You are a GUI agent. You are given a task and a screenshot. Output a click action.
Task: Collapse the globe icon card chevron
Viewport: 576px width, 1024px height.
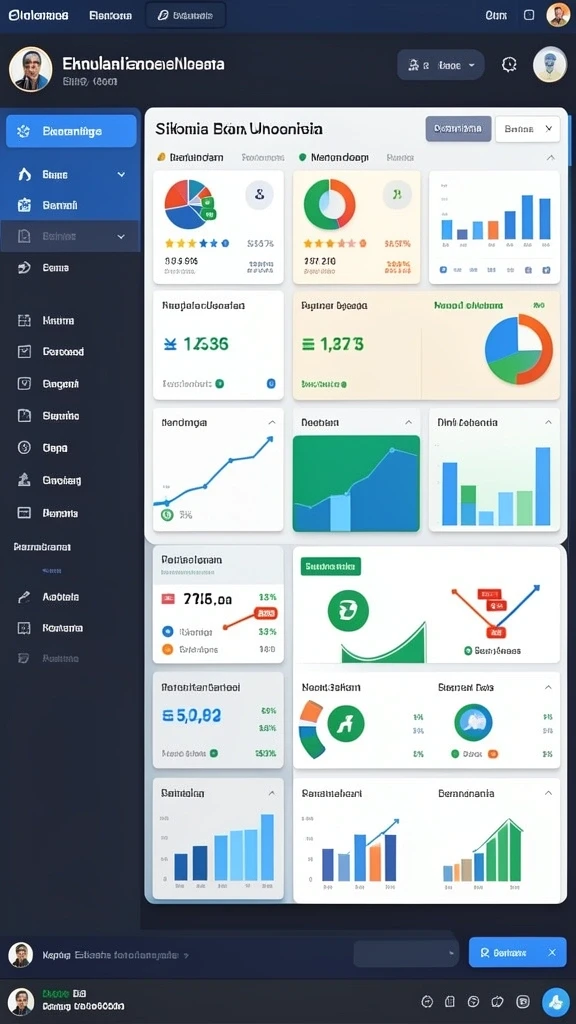click(548, 687)
